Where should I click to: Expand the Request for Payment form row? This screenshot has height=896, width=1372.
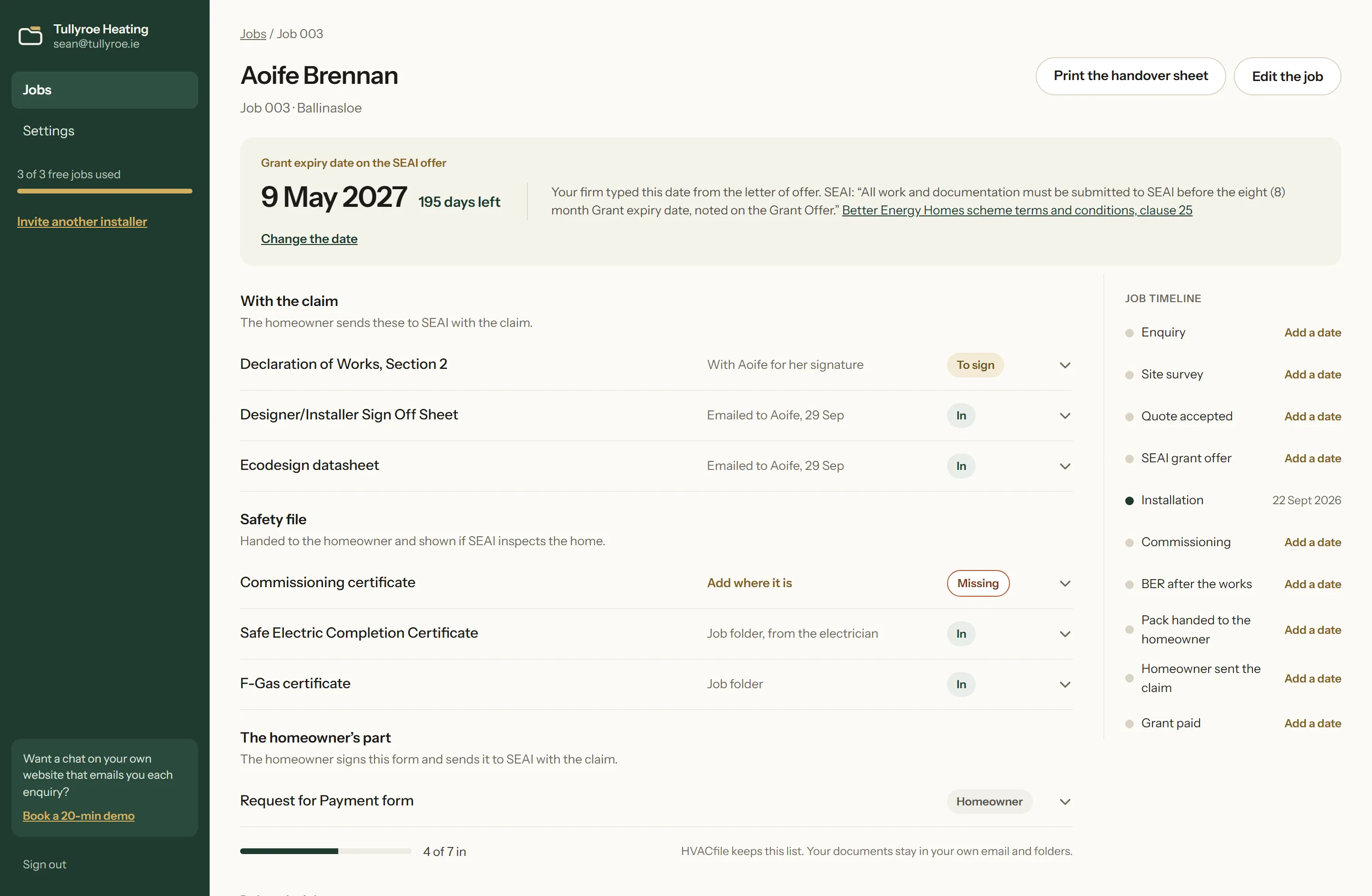[x=1065, y=802]
